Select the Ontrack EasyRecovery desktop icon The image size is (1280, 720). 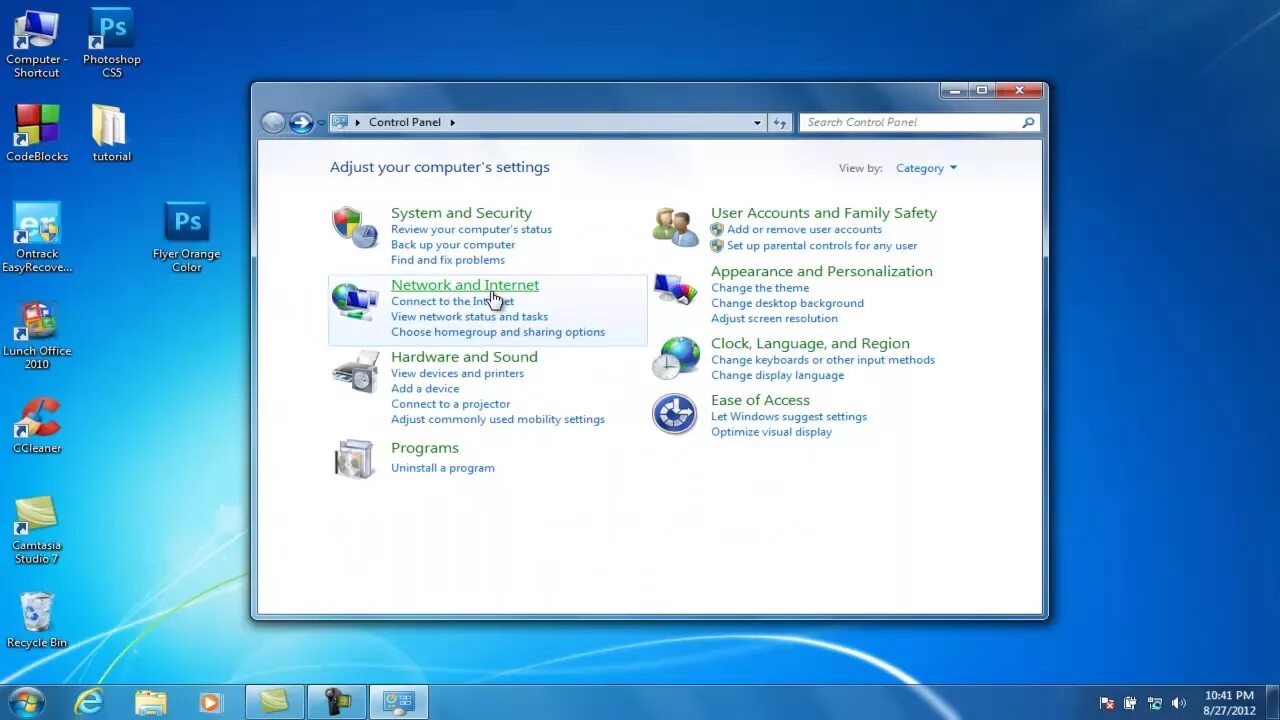point(37,238)
